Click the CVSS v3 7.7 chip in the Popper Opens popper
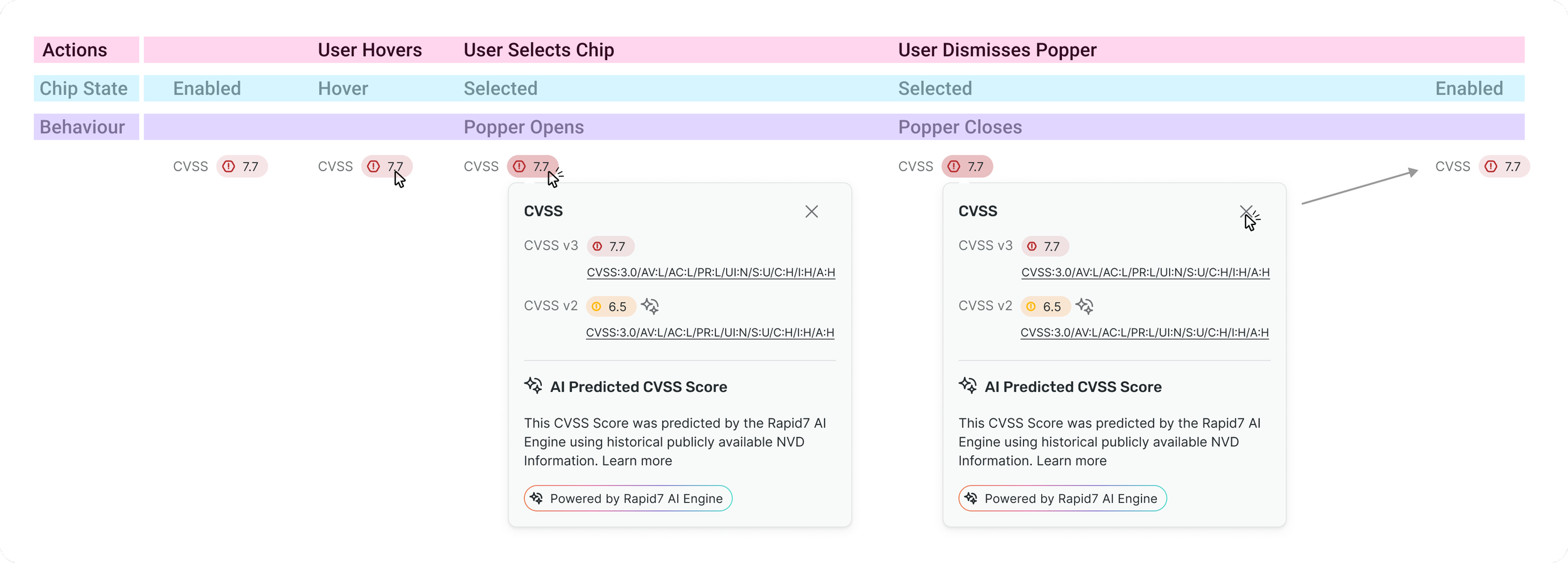1568x563 pixels. coord(610,246)
